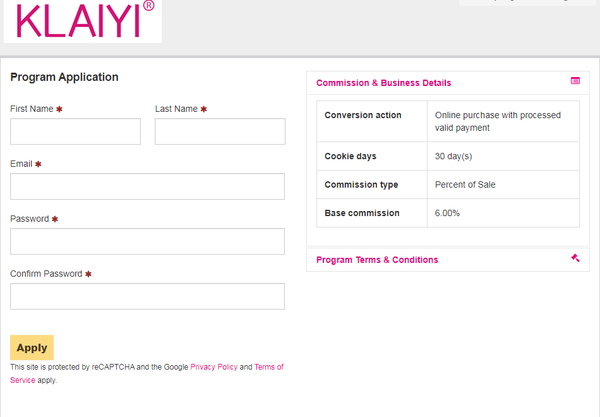
Task: Click the Base commission row label
Action: tap(362, 213)
